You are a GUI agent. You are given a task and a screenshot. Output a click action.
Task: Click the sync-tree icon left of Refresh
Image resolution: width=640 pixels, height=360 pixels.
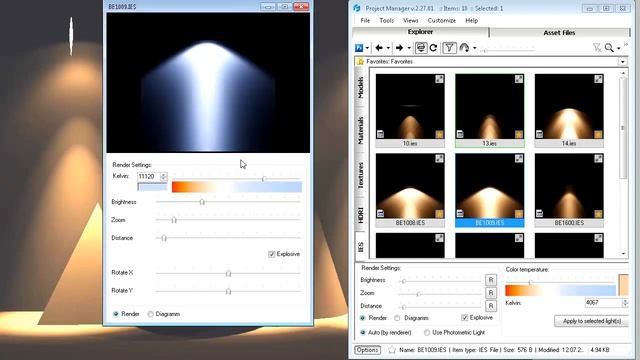pos(421,48)
